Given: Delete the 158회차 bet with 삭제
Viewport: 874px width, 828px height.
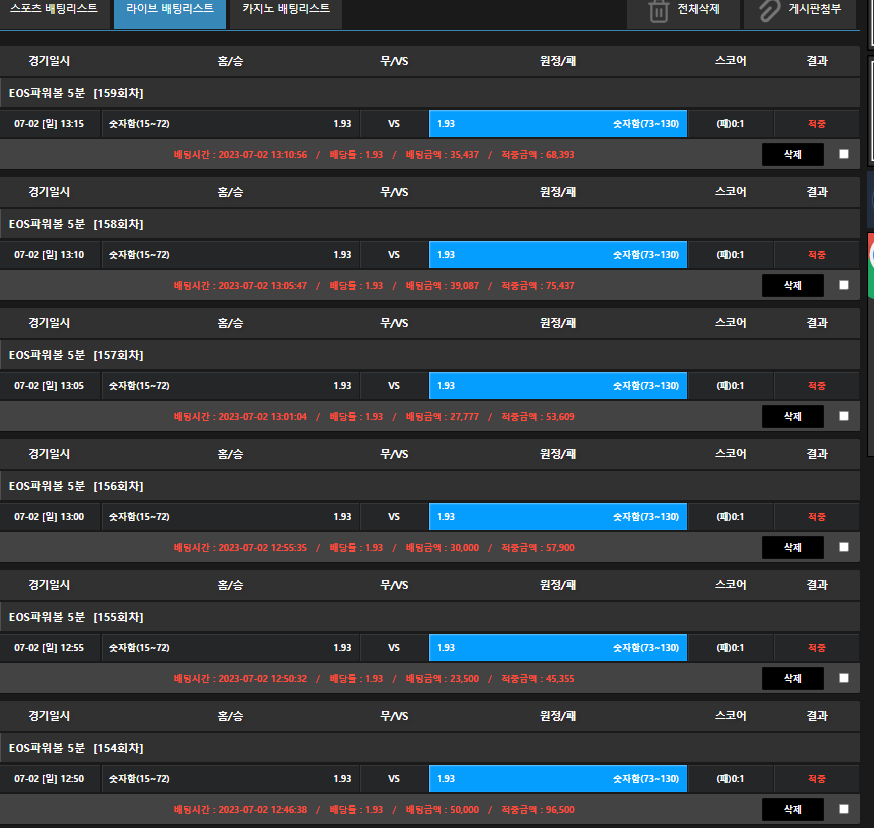Looking at the screenshot, I should [x=792, y=285].
